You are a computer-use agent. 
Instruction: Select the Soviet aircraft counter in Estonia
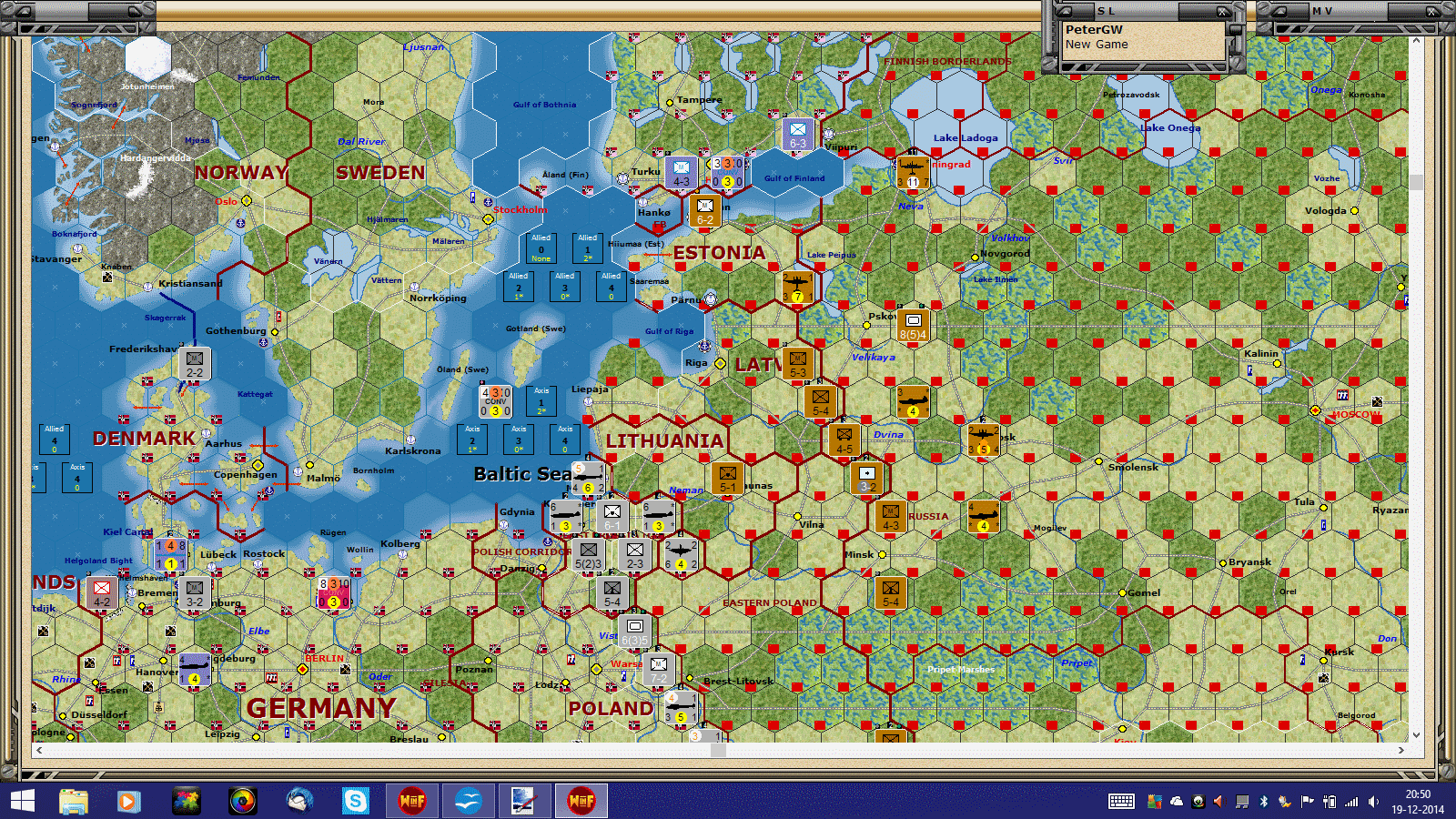(x=798, y=287)
